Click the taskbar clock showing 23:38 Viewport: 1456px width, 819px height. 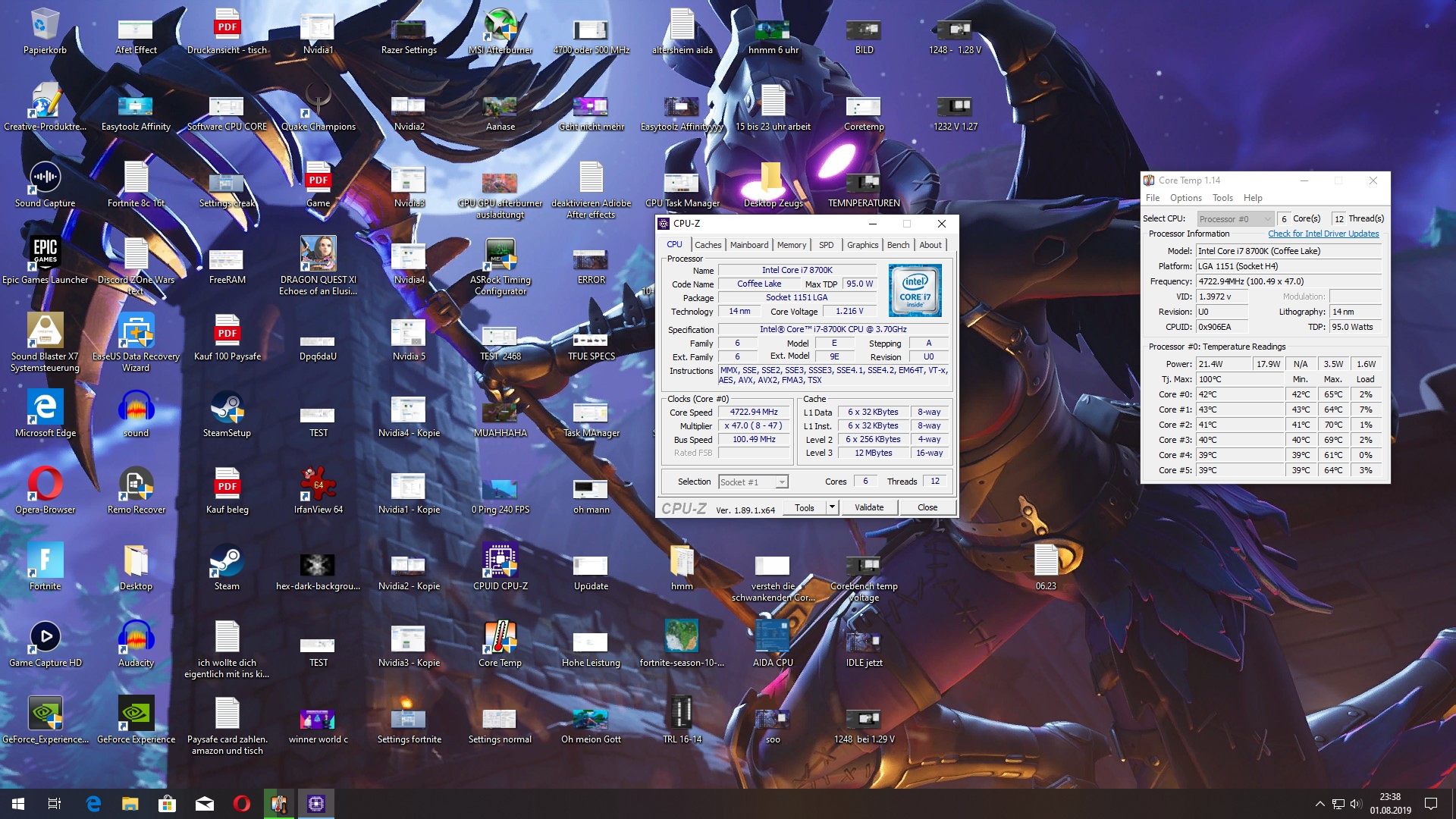(1390, 804)
